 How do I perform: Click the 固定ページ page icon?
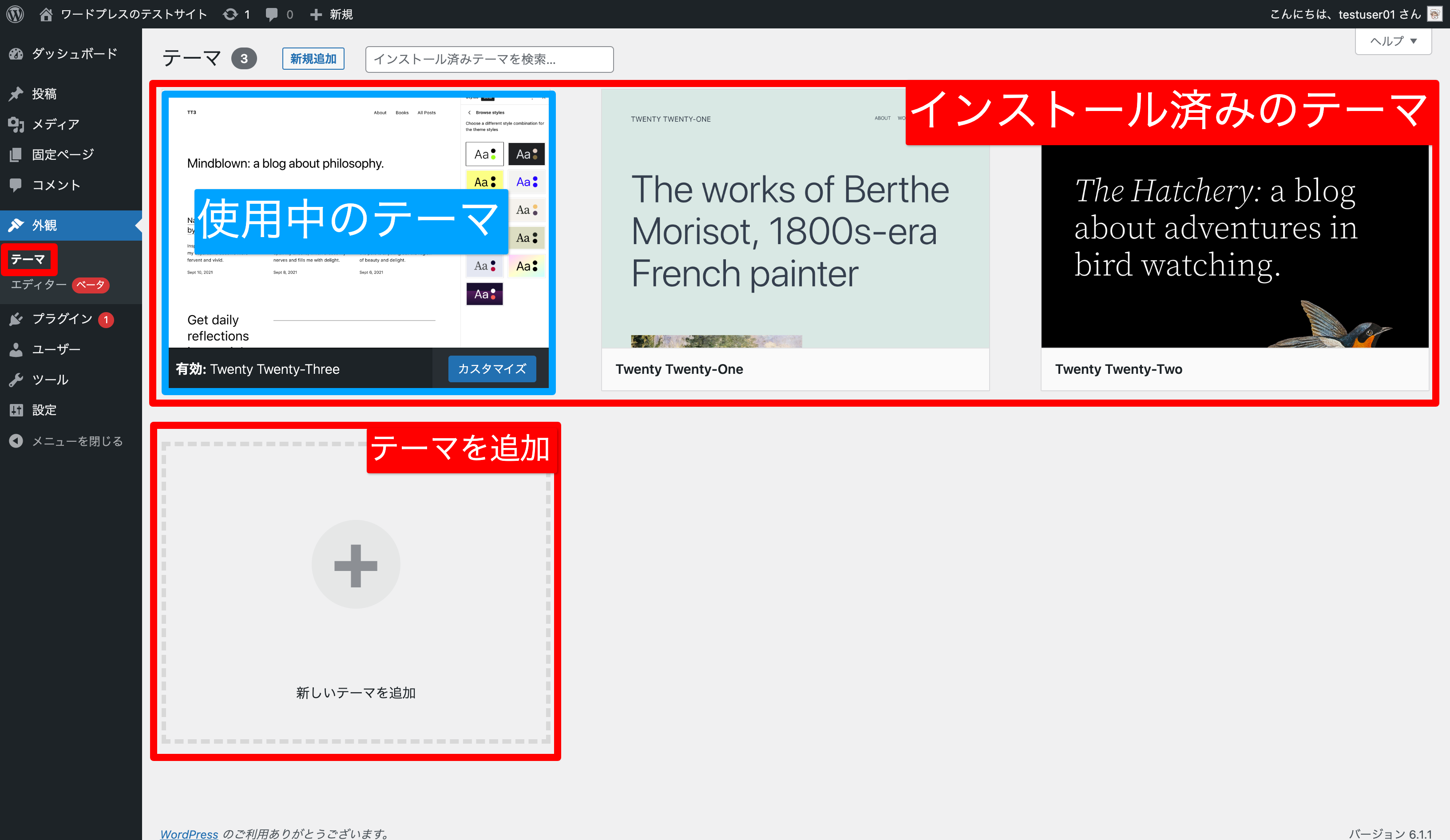pyautogui.click(x=16, y=154)
